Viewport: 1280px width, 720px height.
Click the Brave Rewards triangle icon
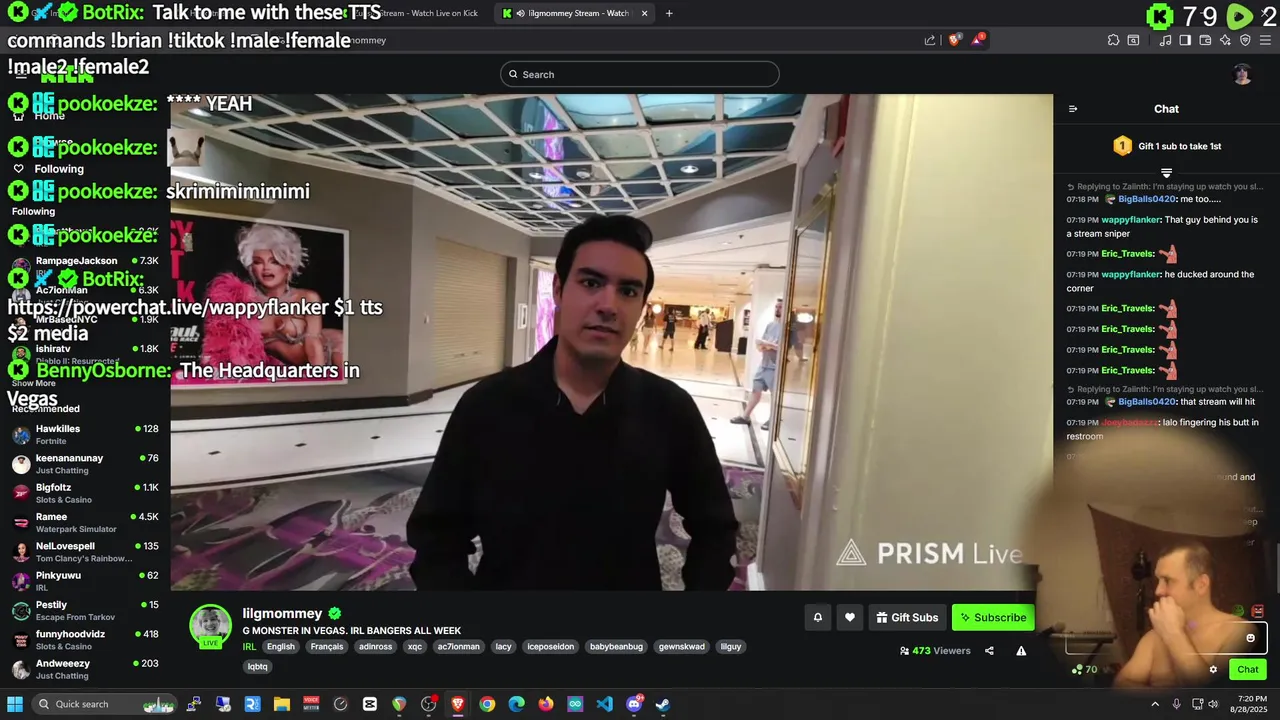point(978,40)
